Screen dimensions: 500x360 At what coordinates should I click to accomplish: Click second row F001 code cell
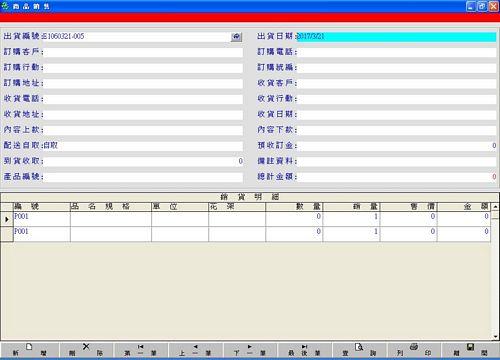[42, 234]
